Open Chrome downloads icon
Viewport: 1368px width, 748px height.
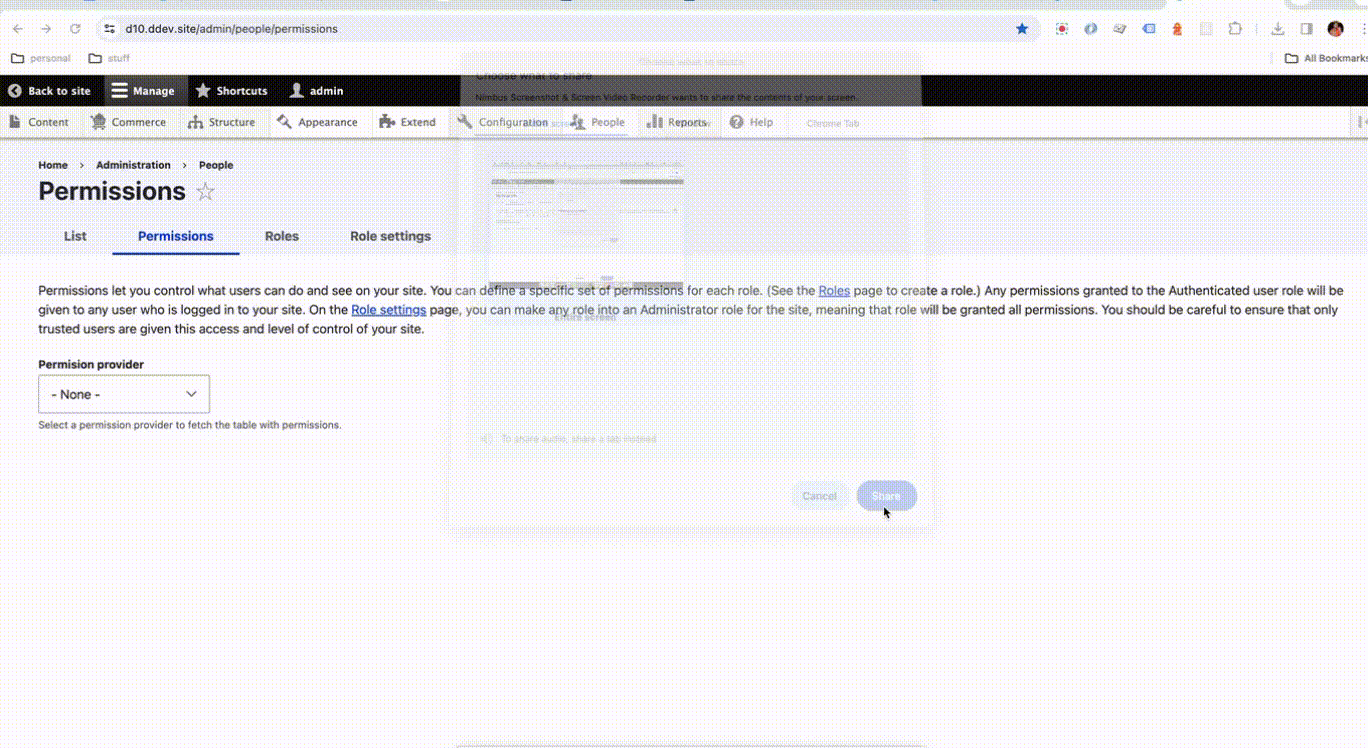point(1277,29)
